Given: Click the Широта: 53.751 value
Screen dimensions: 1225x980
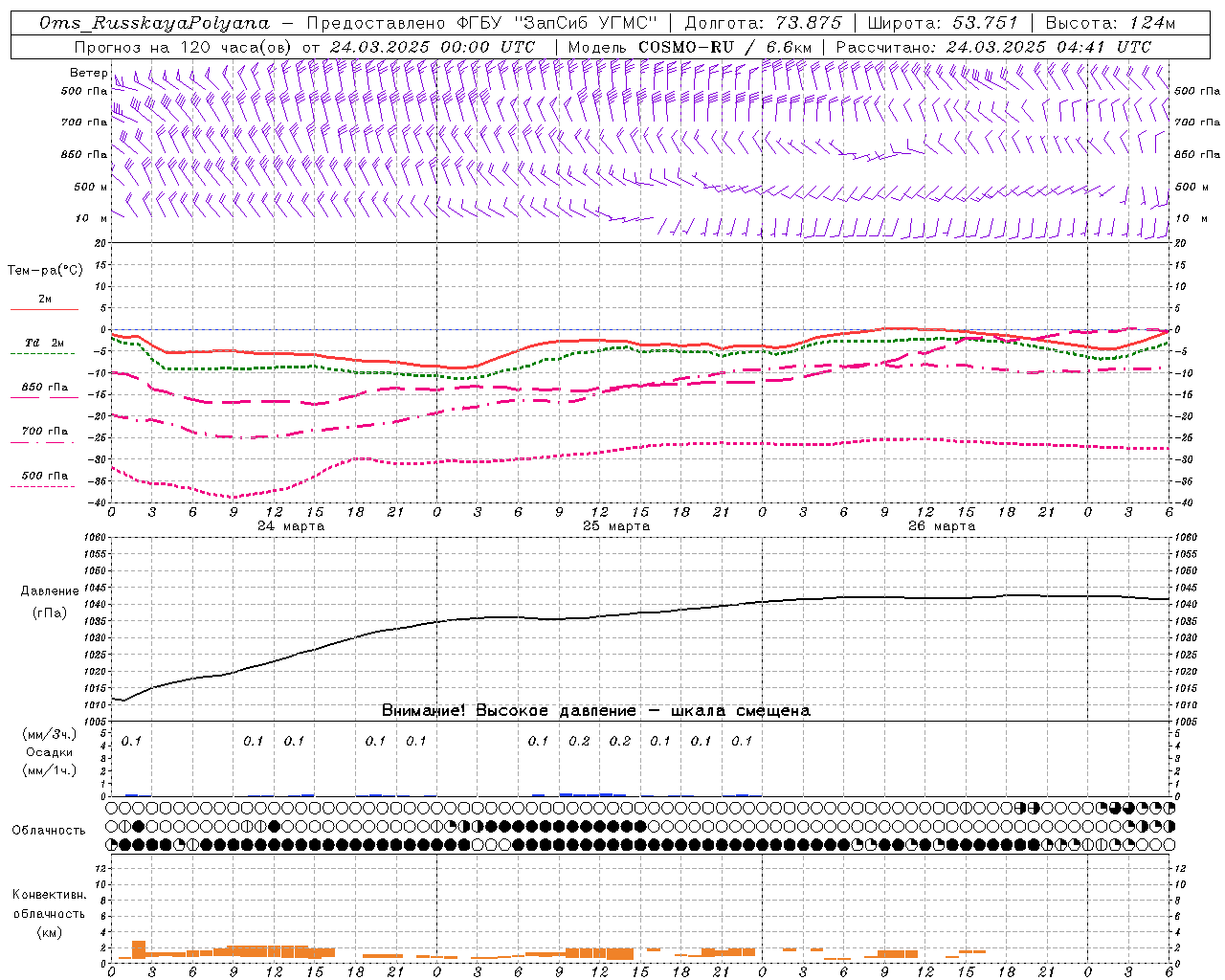Looking at the screenshot, I should (x=944, y=23).
